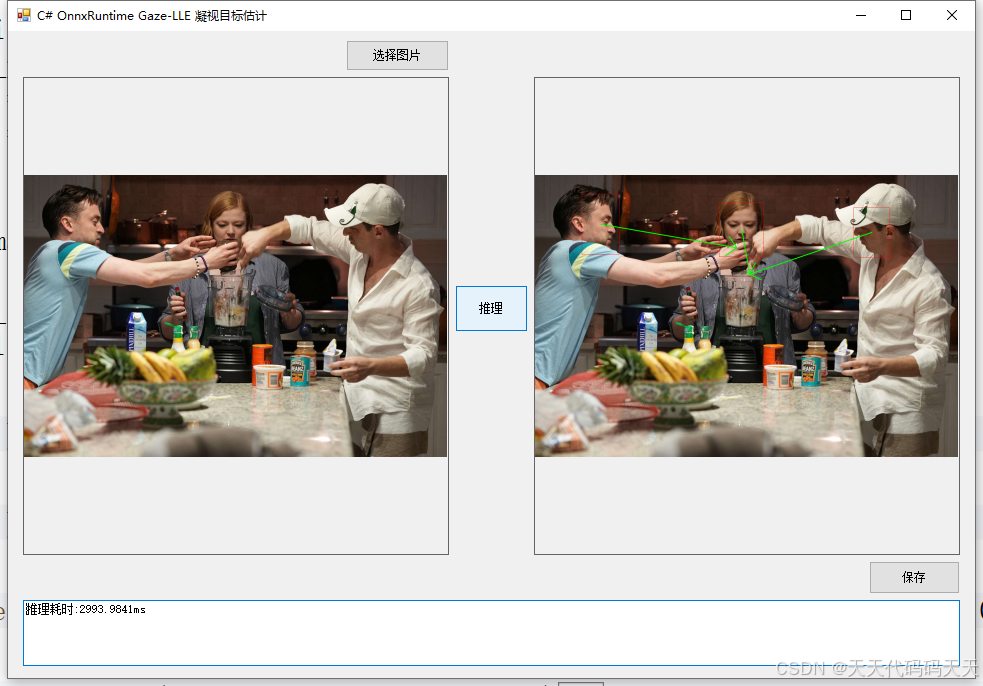The width and height of the screenshot is (983, 686).
Task: Maximize the Gaze-LLE window
Action: pos(906,16)
